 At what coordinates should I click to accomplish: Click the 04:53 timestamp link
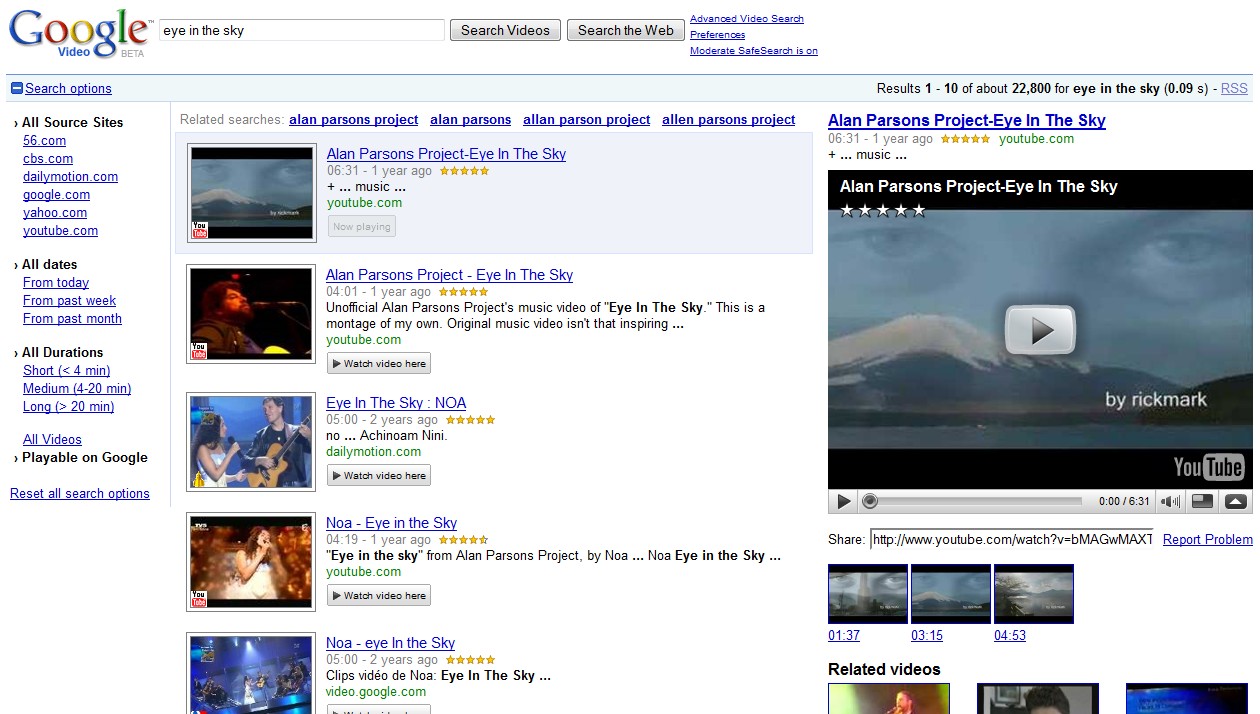[1010, 636]
